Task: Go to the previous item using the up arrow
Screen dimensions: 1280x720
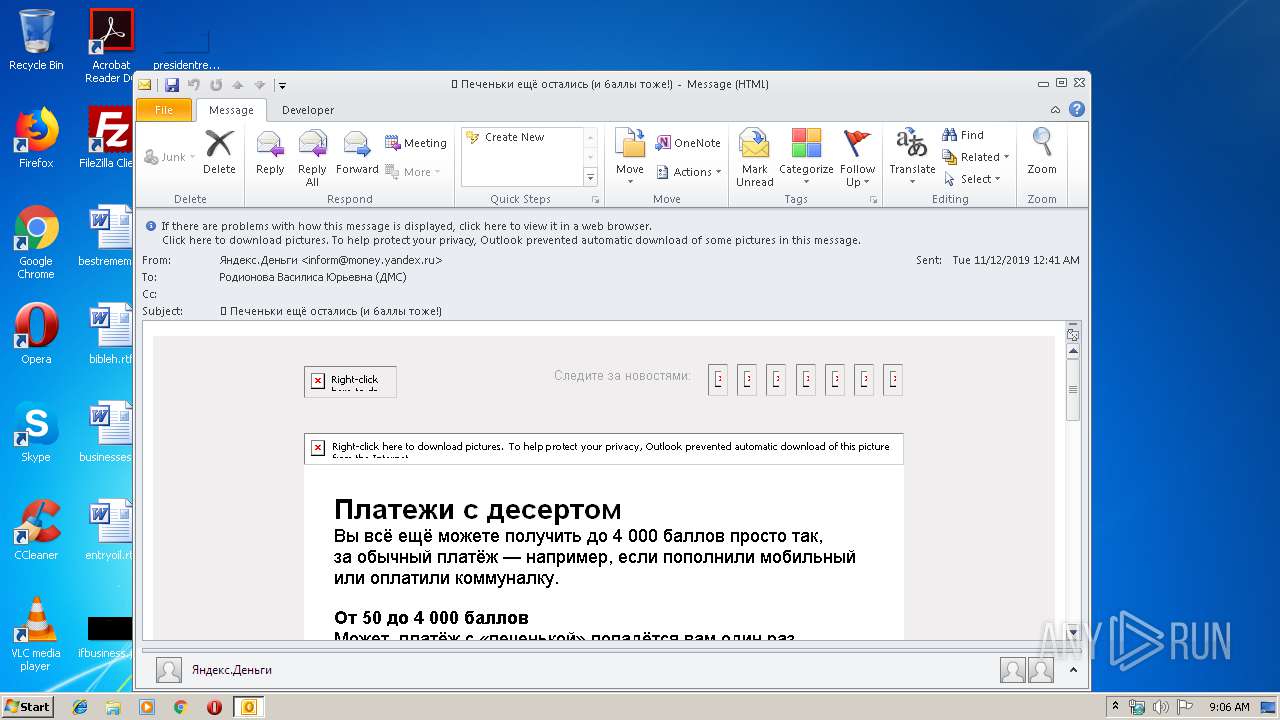Action: pyautogui.click(x=238, y=85)
